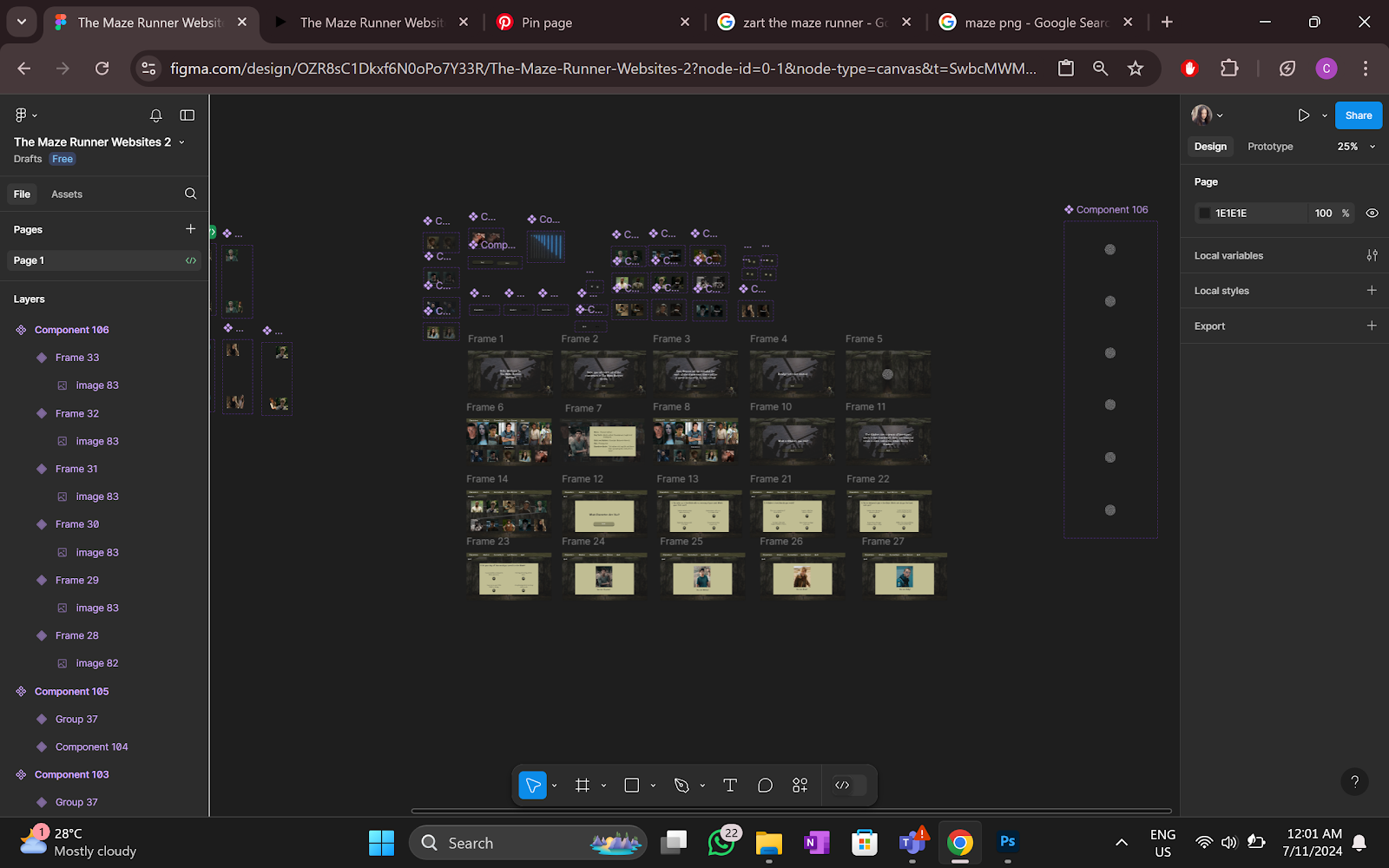This screenshot has width=1389, height=868.
Task: Switch to the Design tab
Action: click(1210, 147)
